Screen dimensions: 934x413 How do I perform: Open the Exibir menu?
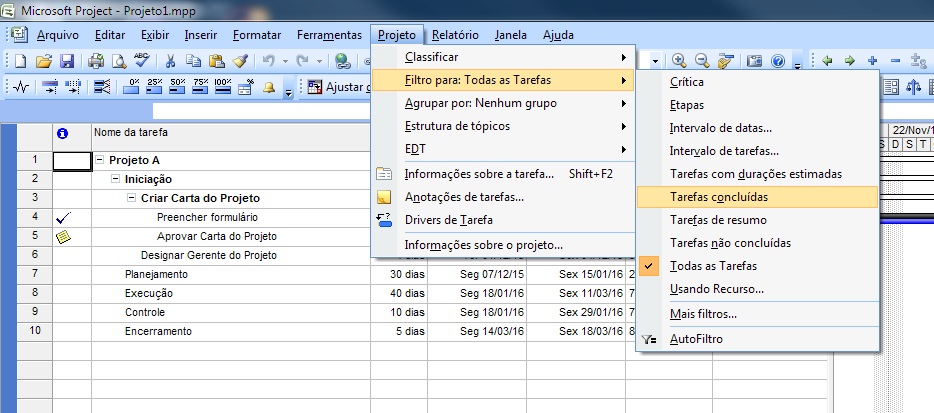click(155, 35)
